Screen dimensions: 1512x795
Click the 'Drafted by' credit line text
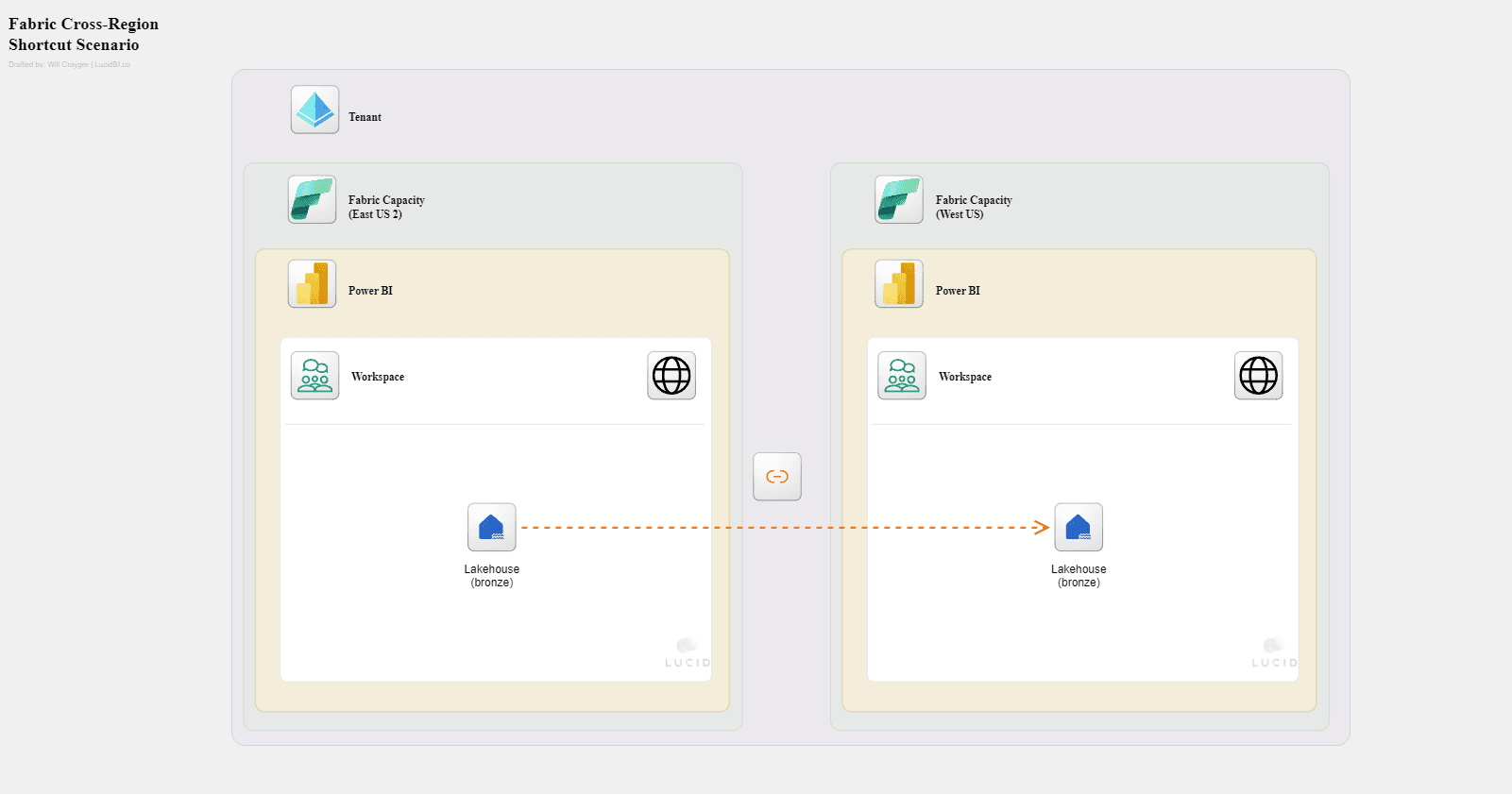[x=69, y=65]
